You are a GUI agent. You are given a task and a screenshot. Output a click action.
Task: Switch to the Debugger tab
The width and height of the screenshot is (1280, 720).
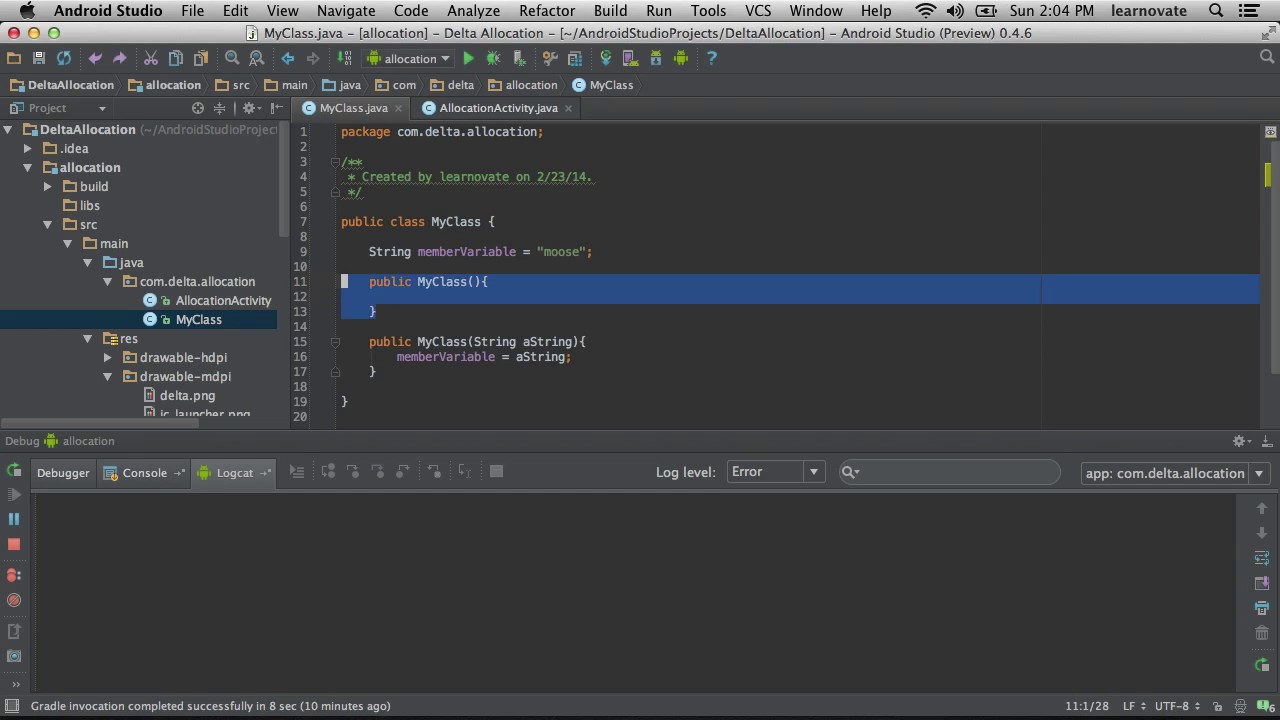point(63,473)
